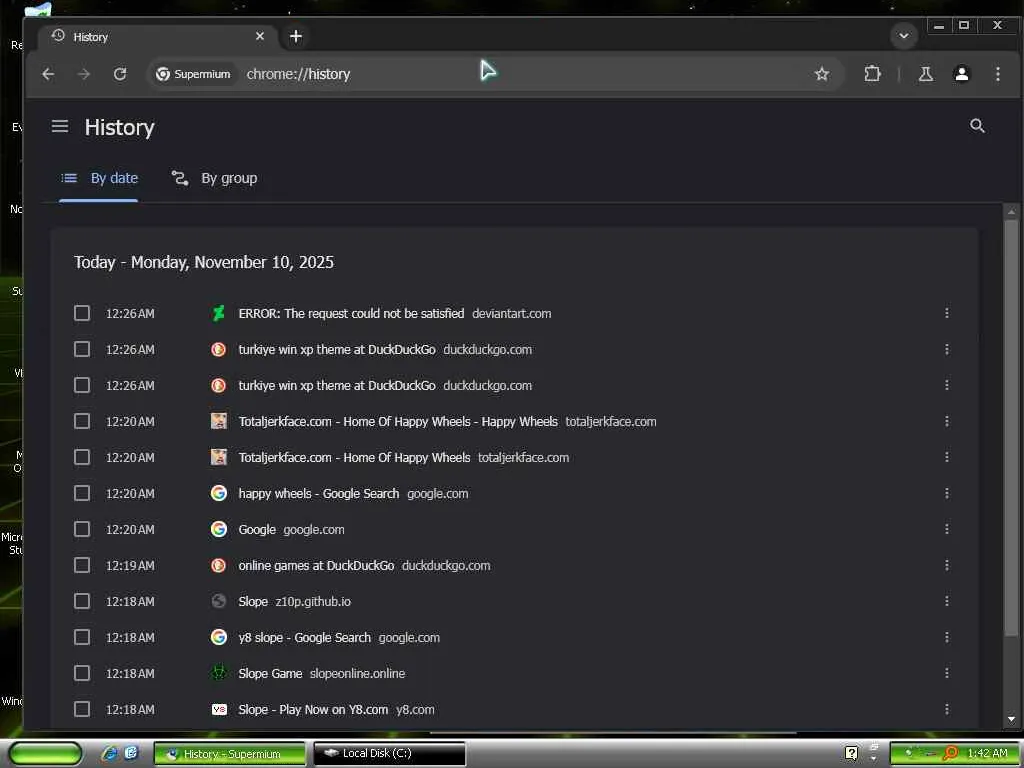
Task: Click the history list vertical scrollbar thumb
Action: tap(1011, 428)
